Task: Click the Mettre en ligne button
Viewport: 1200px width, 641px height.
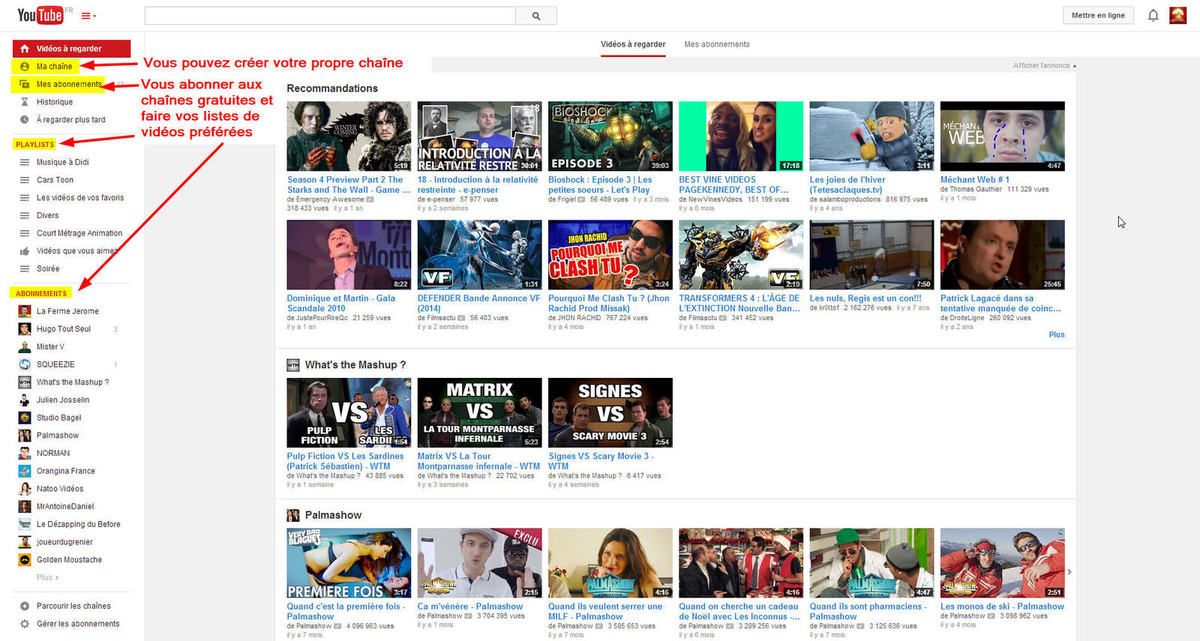Action: click(1098, 15)
